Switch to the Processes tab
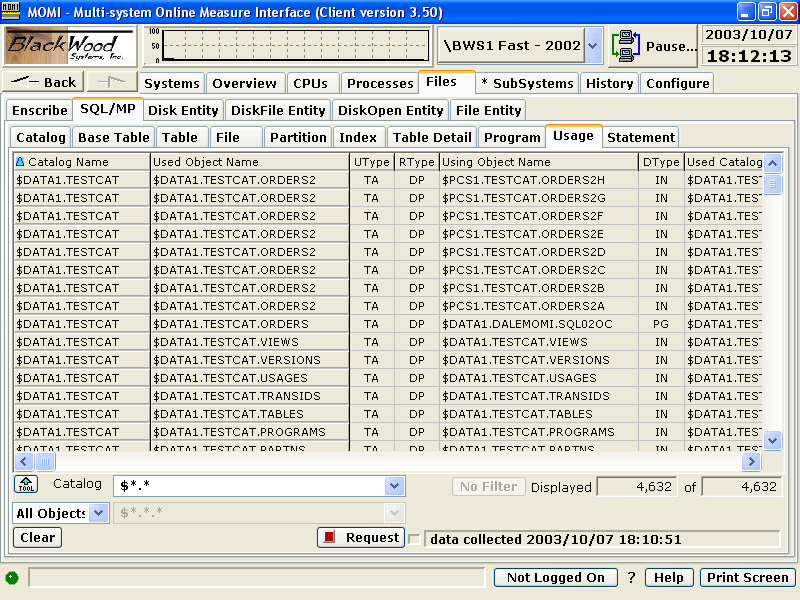This screenshot has width=800, height=600. [x=380, y=84]
